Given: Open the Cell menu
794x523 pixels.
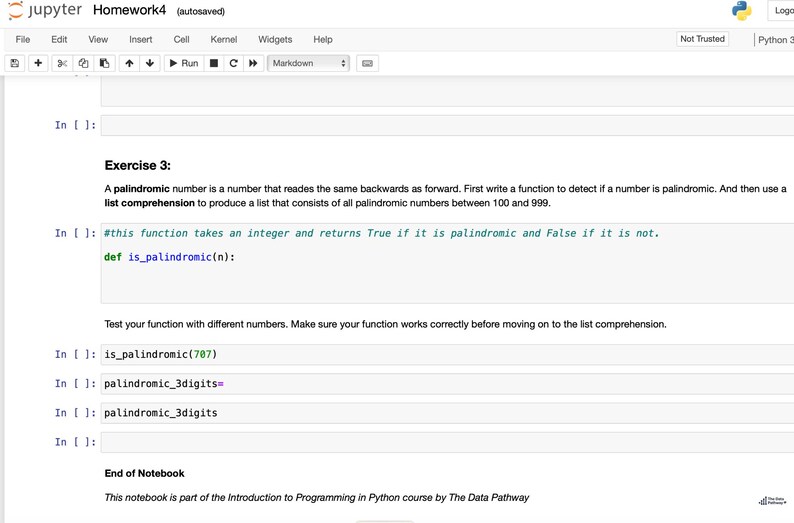Looking at the screenshot, I should pyautogui.click(x=181, y=39).
